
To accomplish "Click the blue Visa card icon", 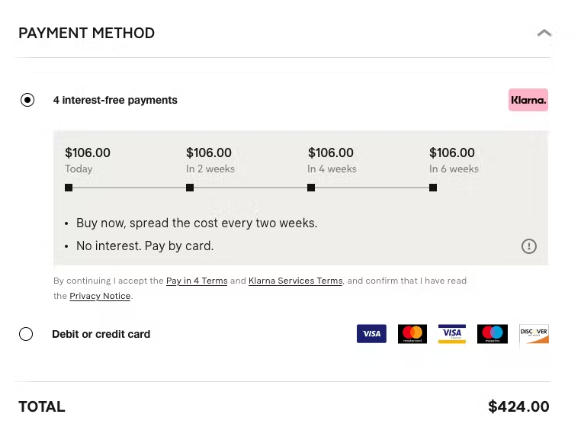I will point(371,334).
